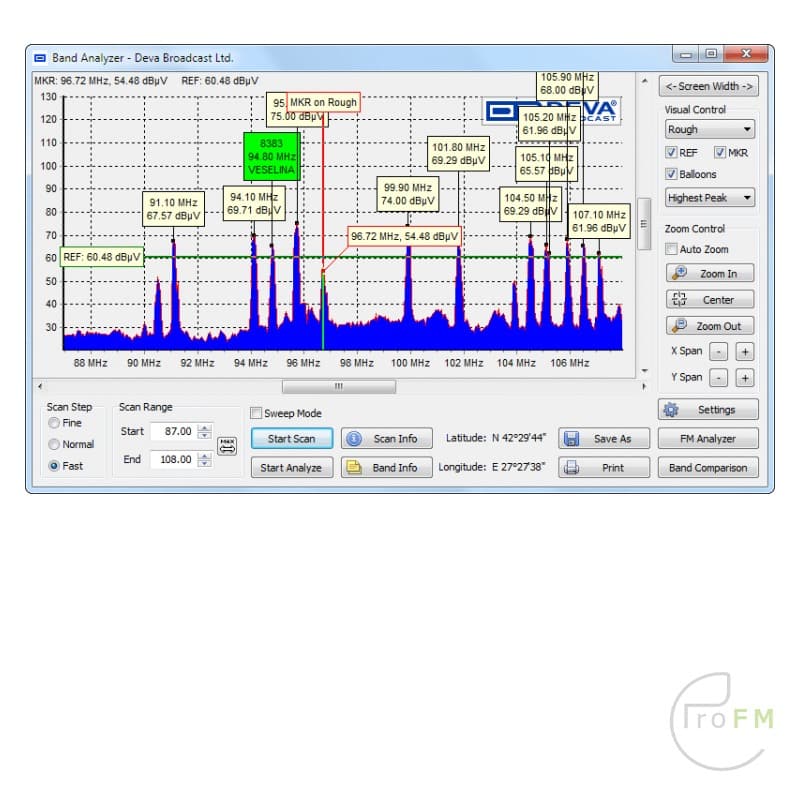
Task: Open Settings with the gear button
Action: tap(707, 409)
